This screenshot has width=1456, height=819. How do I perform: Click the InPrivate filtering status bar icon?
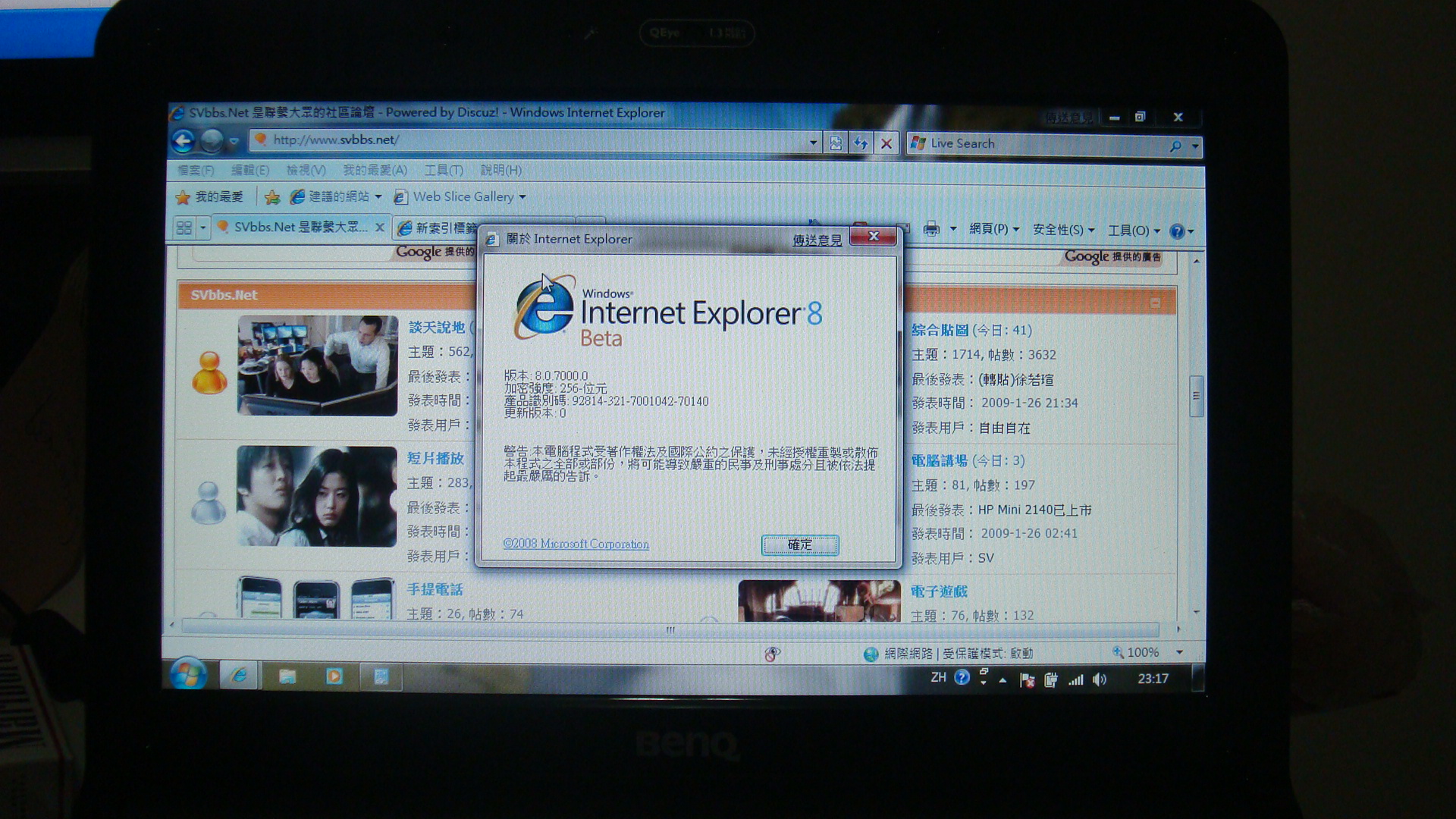click(772, 654)
